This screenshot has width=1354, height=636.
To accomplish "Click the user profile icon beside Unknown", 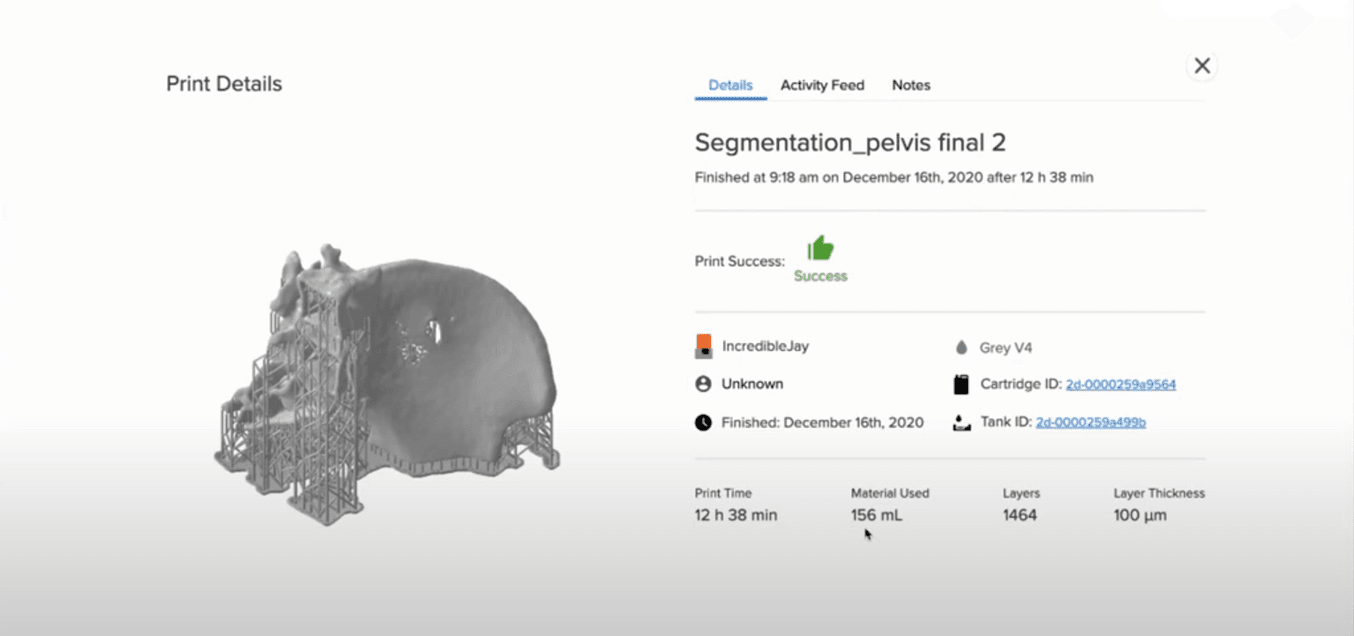I will pyautogui.click(x=703, y=384).
